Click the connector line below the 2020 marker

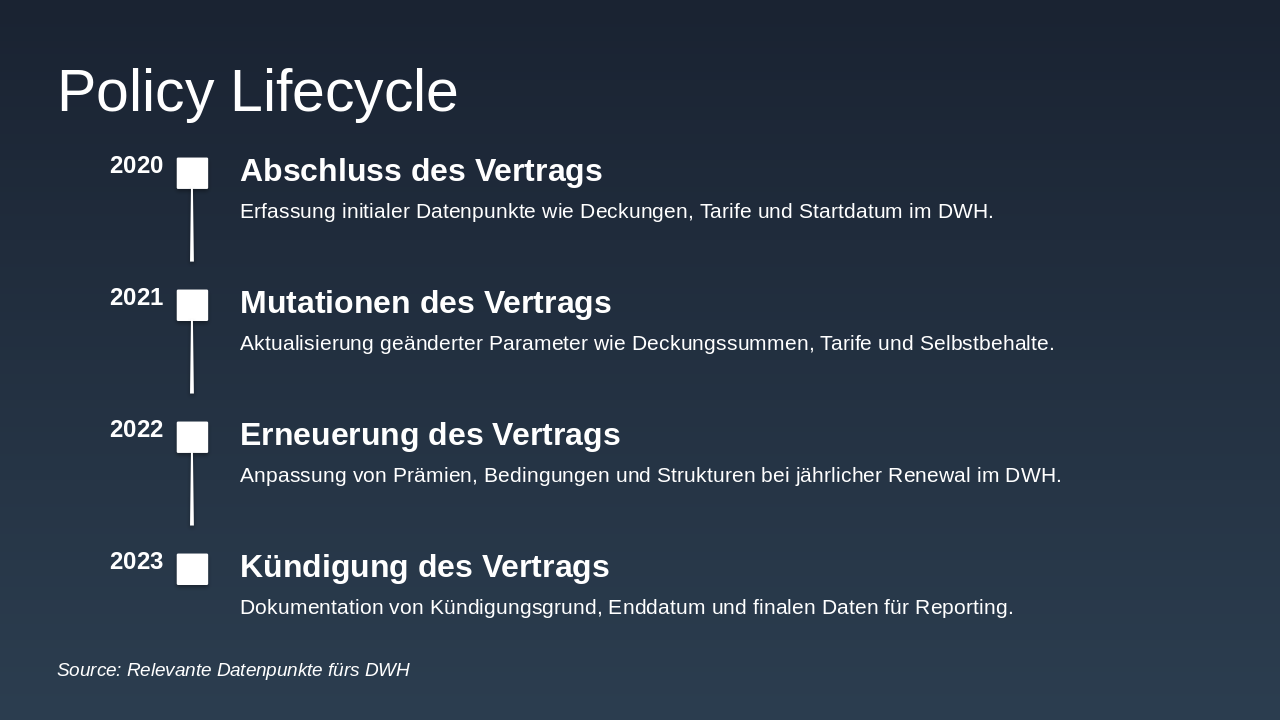(x=192, y=226)
